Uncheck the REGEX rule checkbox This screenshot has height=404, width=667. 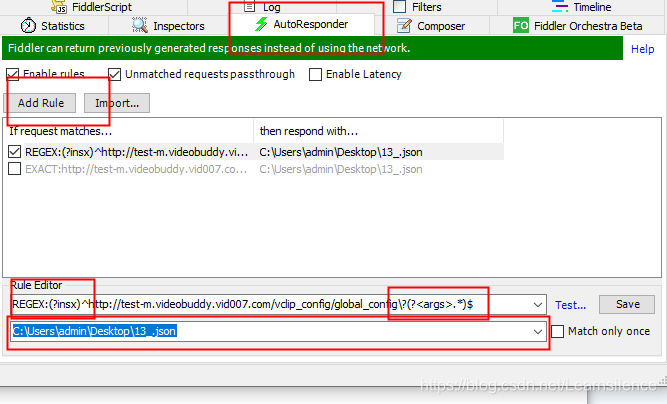(x=14, y=152)
